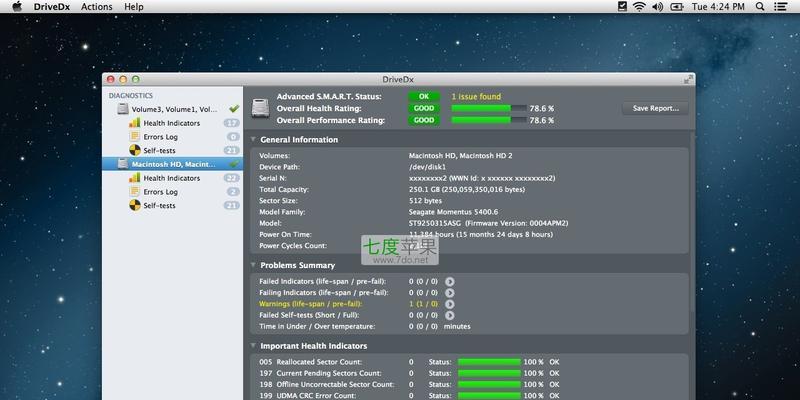Click the device path value /dev/disk1

428,167
